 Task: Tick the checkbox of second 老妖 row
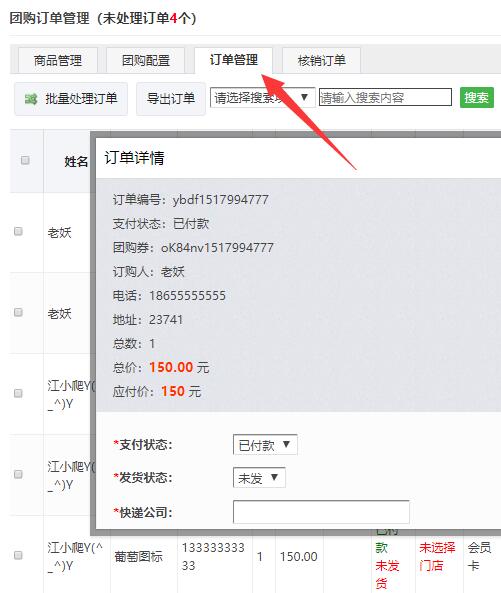pos(18,312)
